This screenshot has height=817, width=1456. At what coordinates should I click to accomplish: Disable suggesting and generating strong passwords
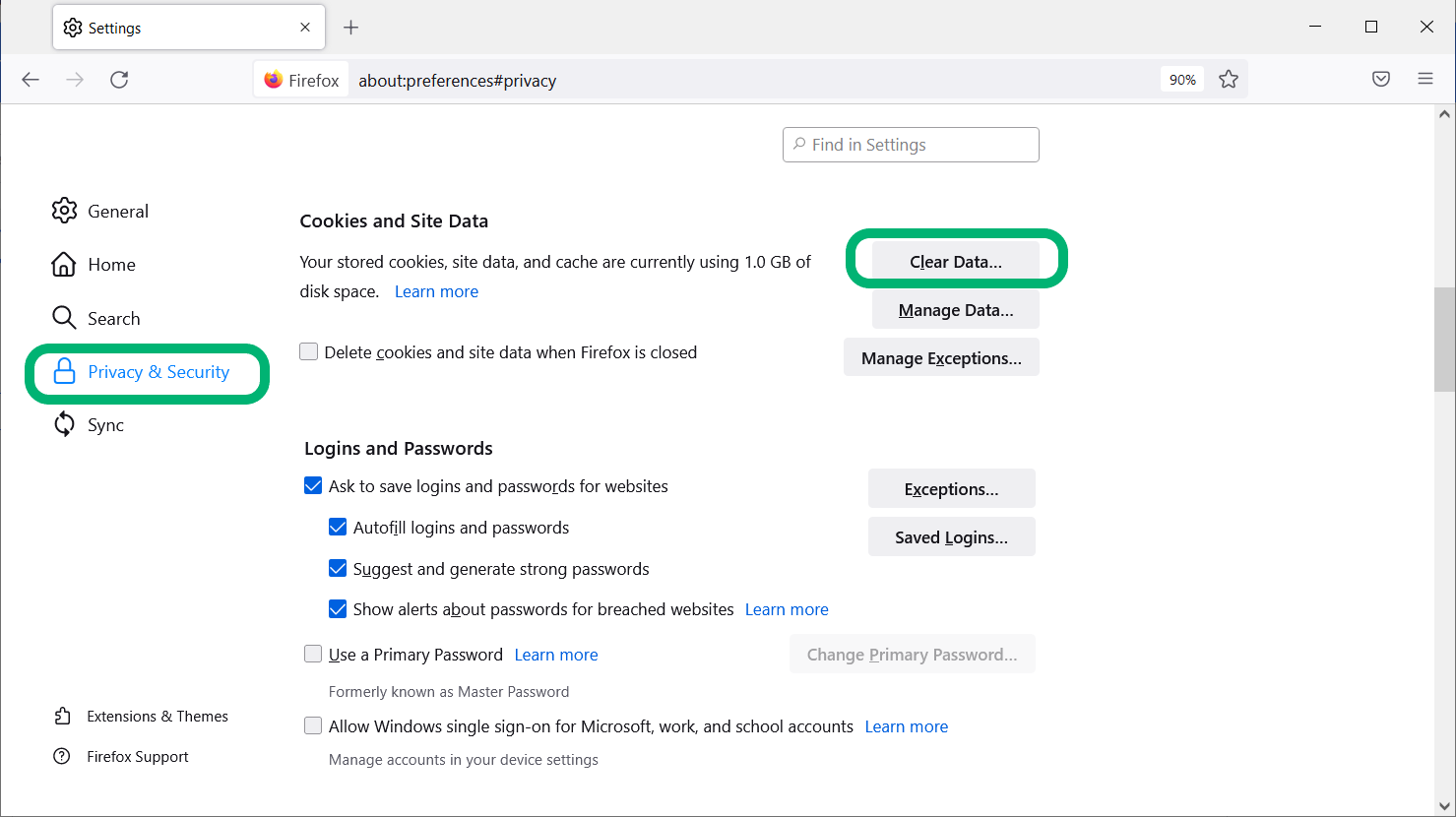pyautogui.click(x=338, y=568)
